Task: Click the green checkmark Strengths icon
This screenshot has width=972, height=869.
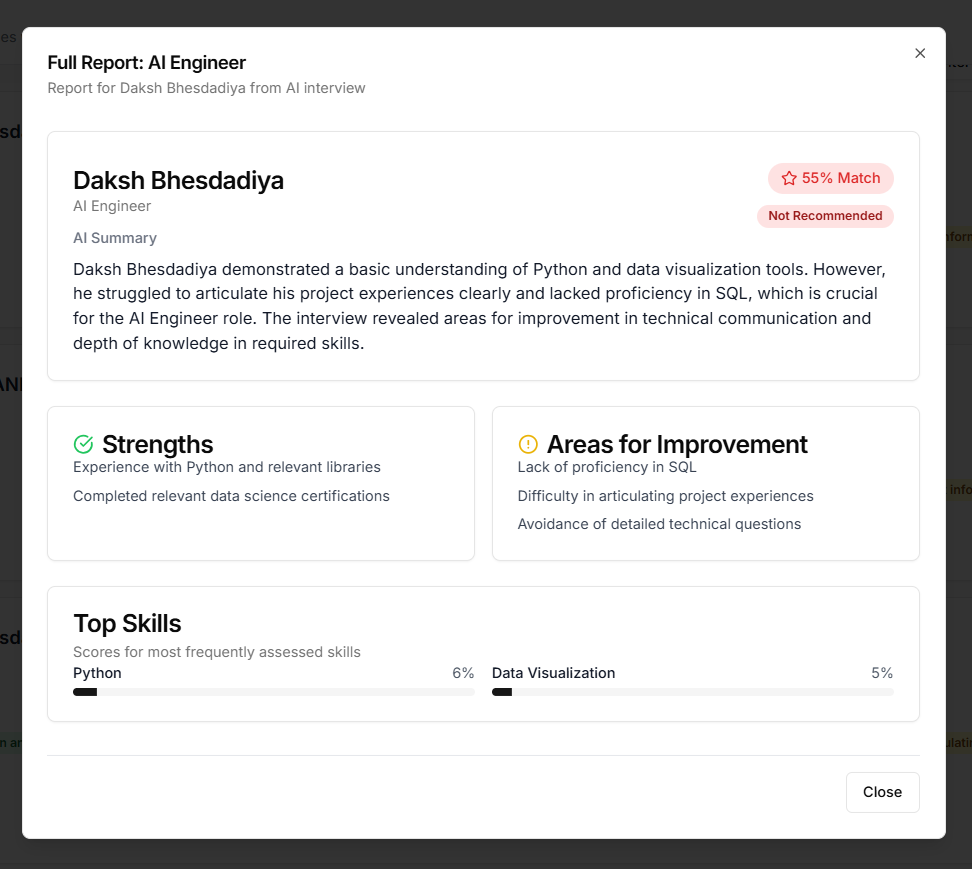Action: click(84, 444)
